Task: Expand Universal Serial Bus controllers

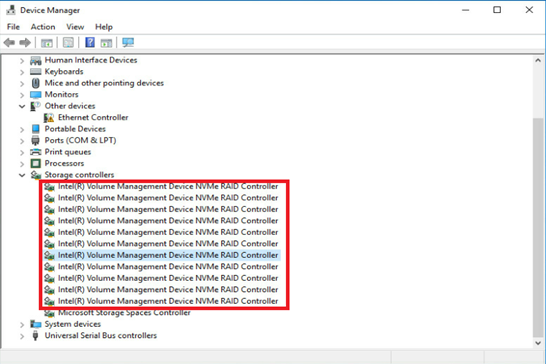Action: coord(22,336)
